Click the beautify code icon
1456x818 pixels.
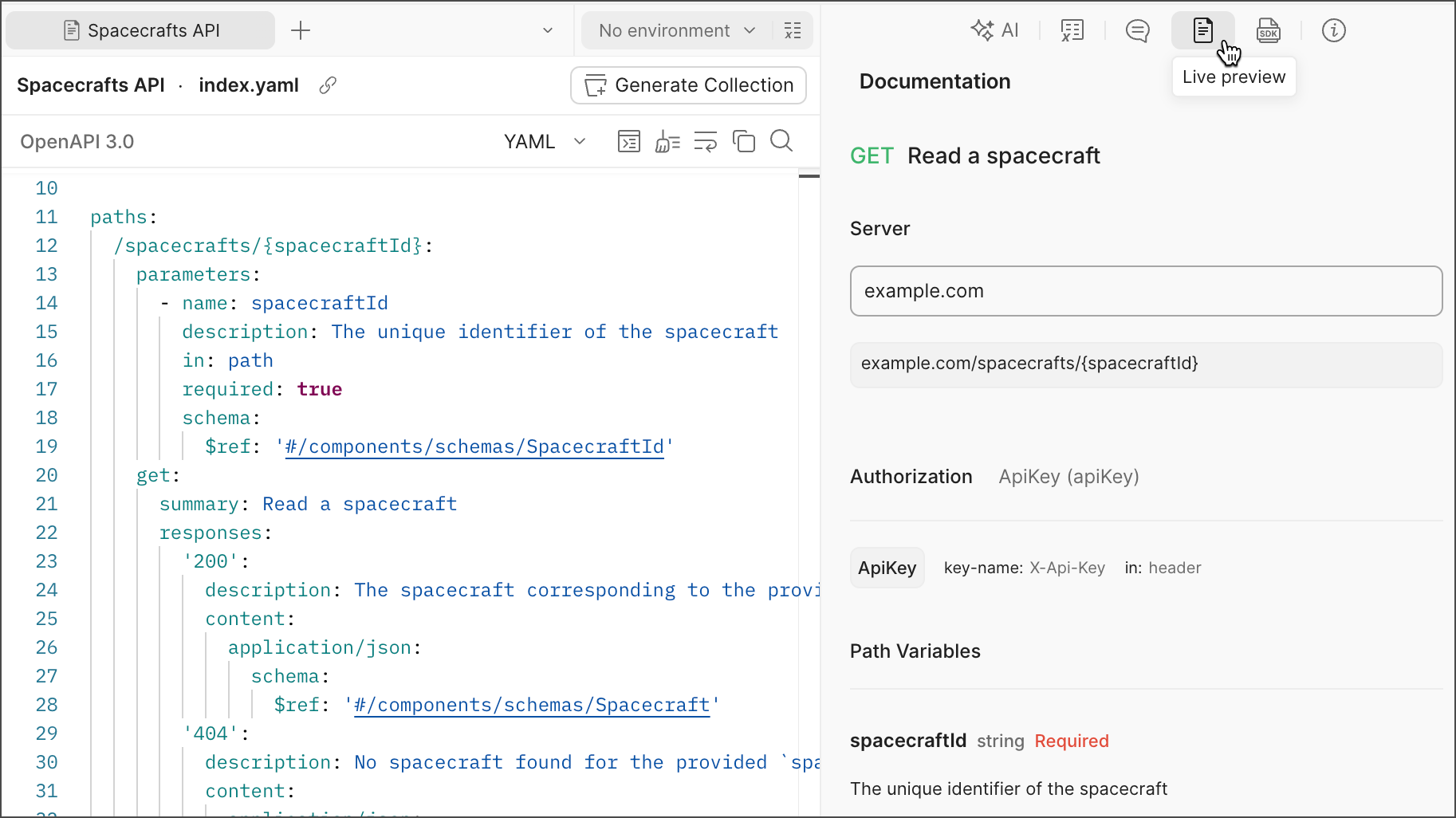[667, 142]
